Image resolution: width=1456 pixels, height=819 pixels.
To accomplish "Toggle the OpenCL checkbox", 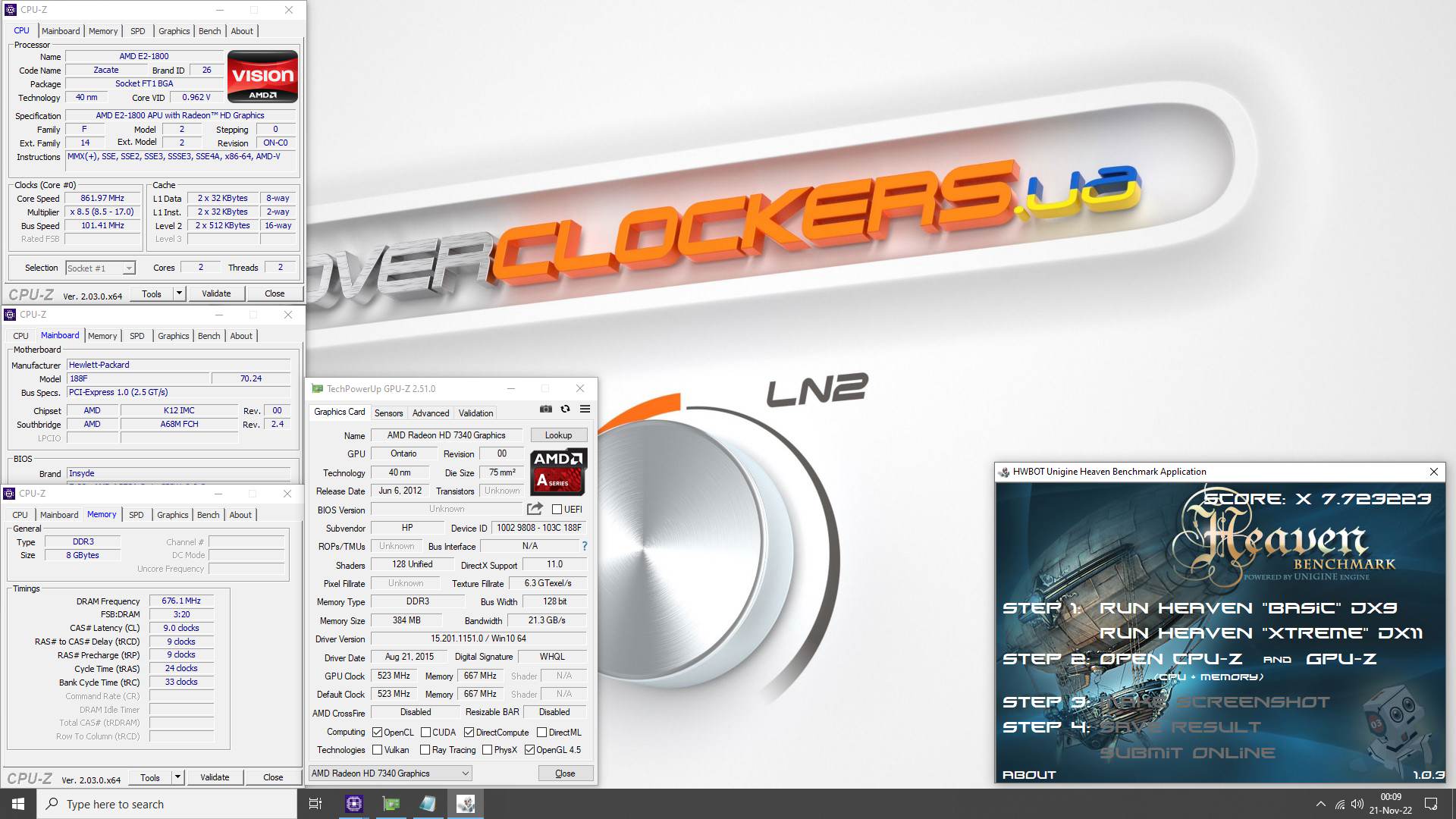I will [x=377, y=733].
